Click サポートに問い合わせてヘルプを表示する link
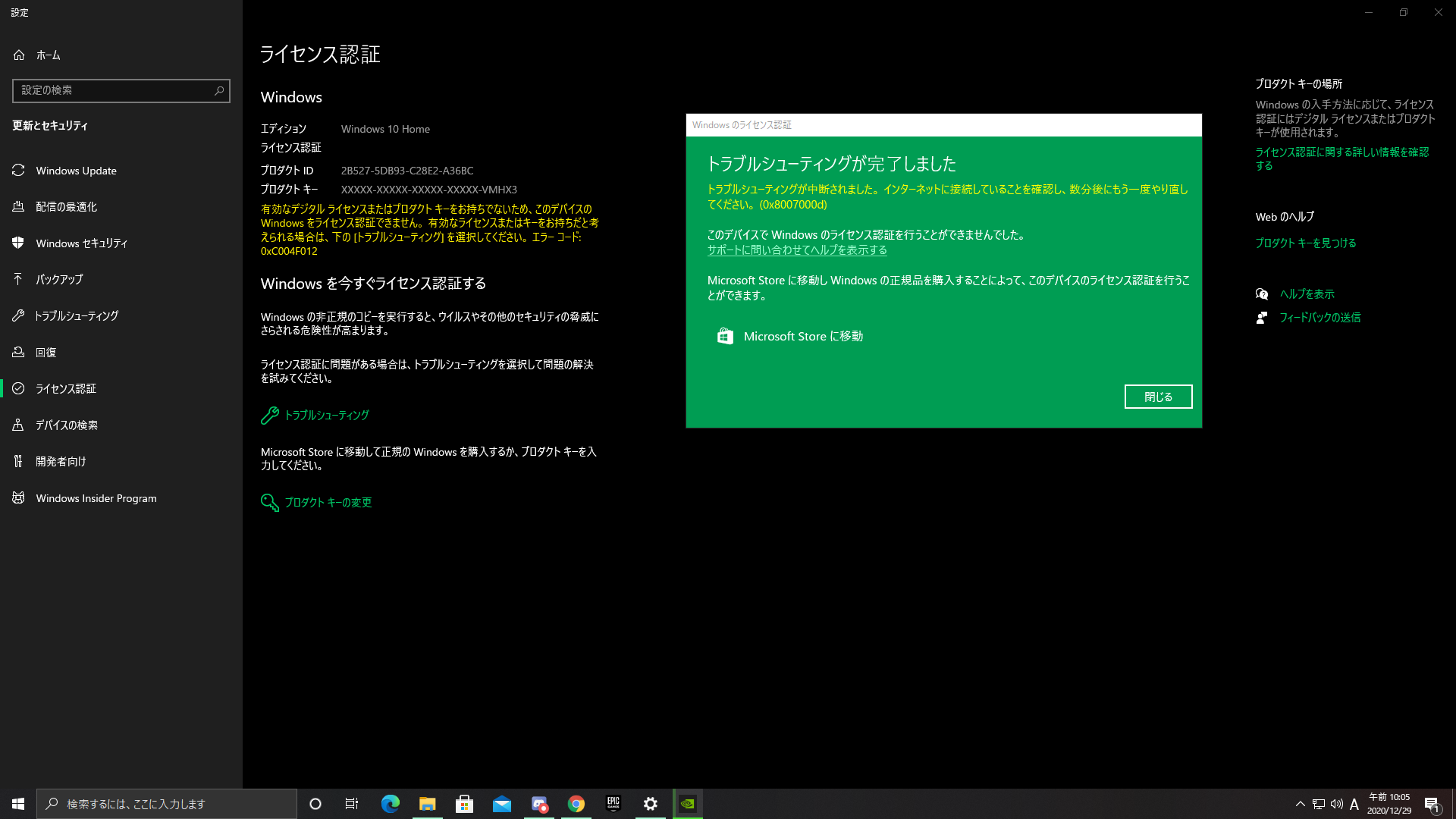Image resolution: width=1456 pixels, height=819 pixels. tap(796, 250)
